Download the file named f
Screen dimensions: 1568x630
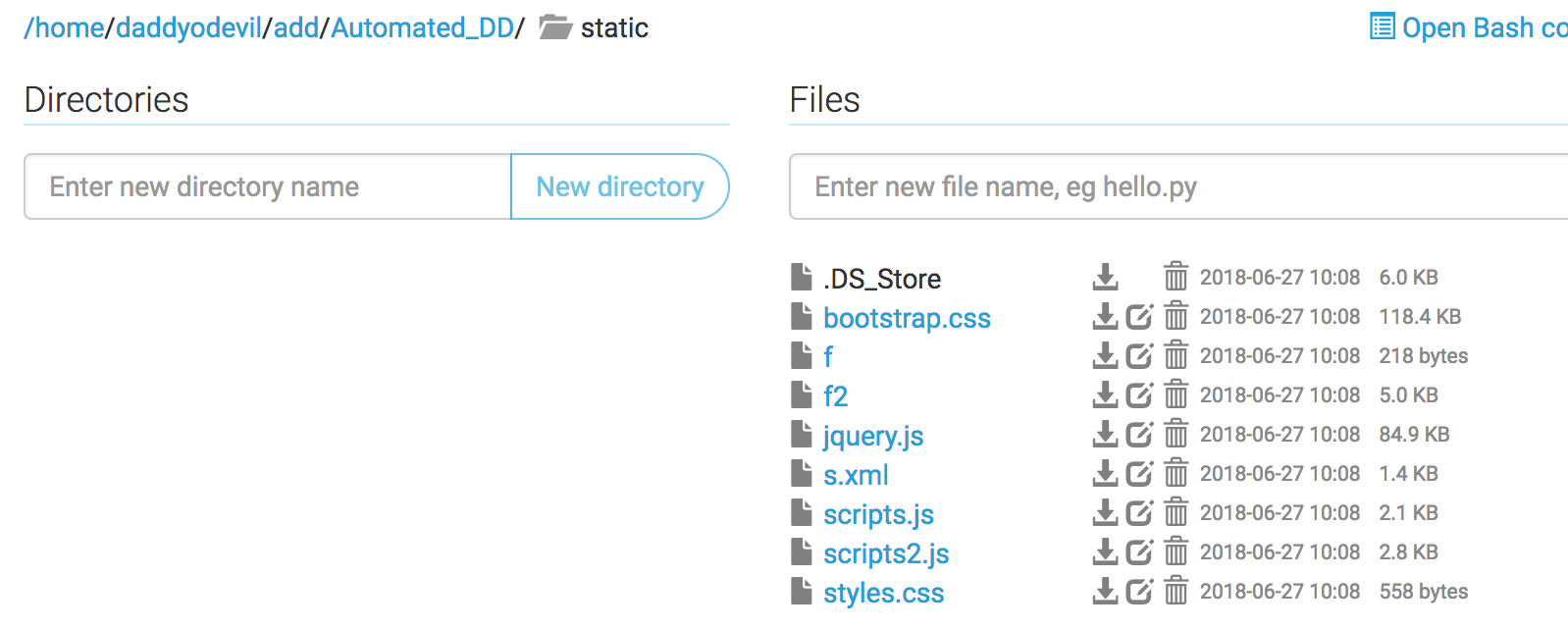click(x=1105, y=356)
